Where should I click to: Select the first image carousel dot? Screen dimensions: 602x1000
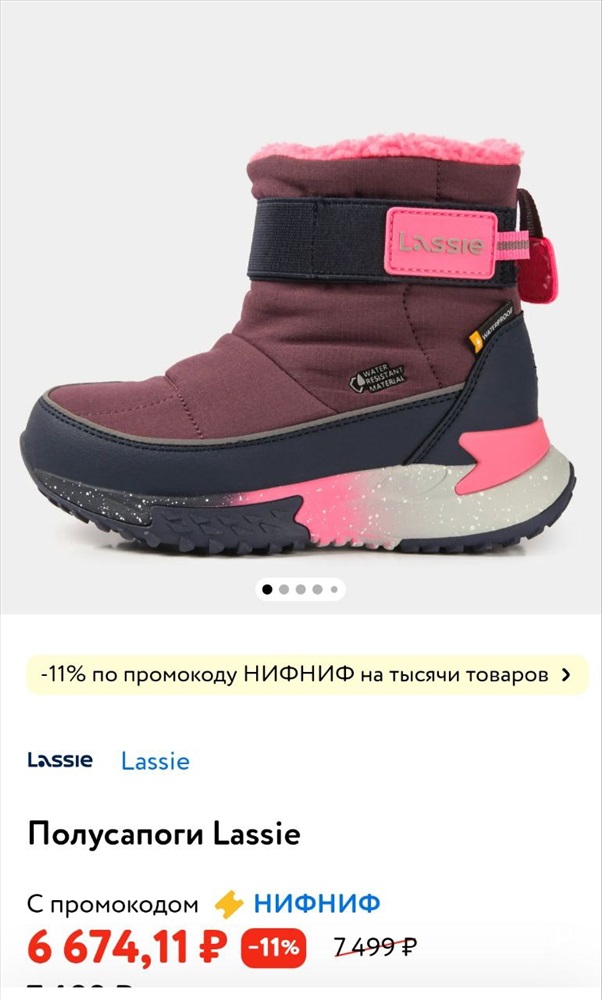click(x=267, y=589)
